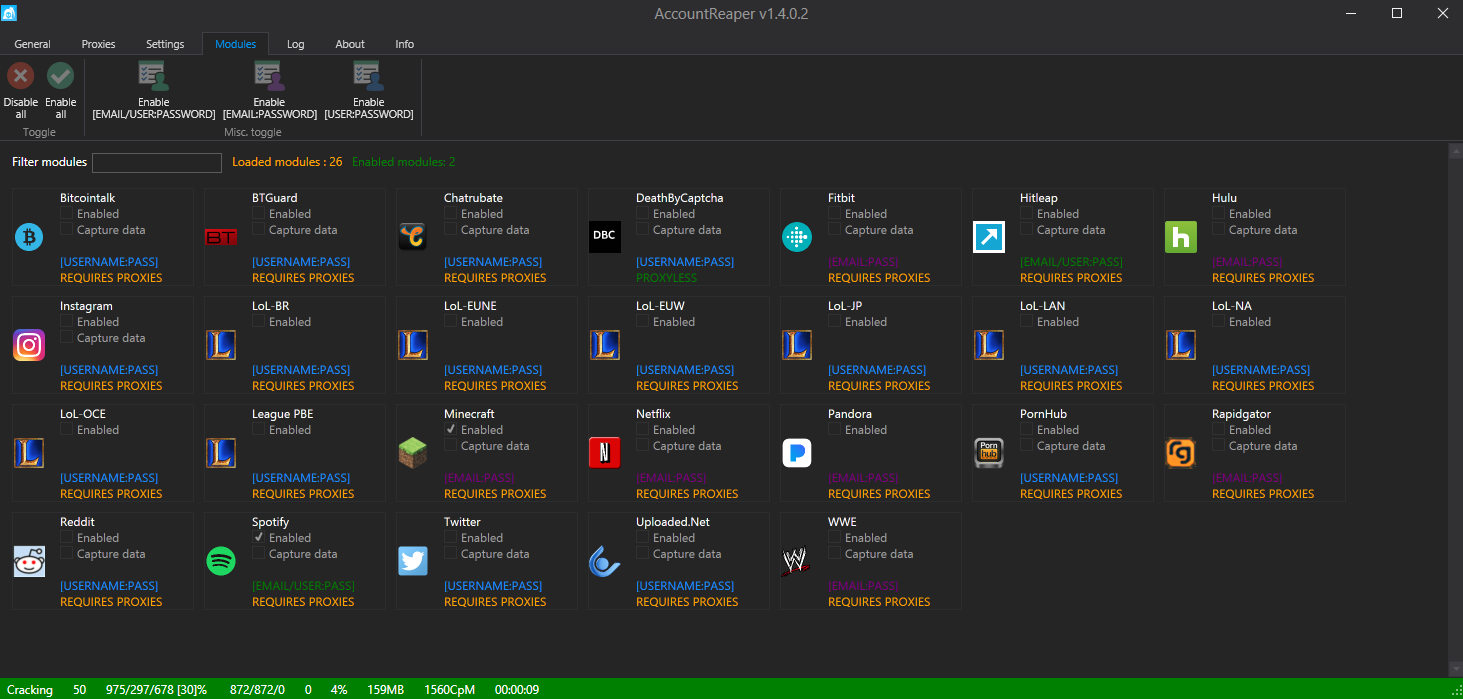Click the Cracking status text
Image resolution: width=1463 pixels, height=699 pixels.
coord(30,690)
